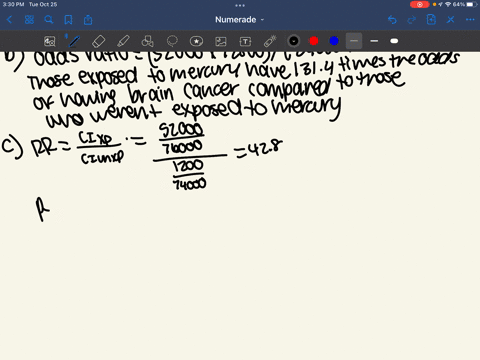Choose the red pen color

pos(314,41)
